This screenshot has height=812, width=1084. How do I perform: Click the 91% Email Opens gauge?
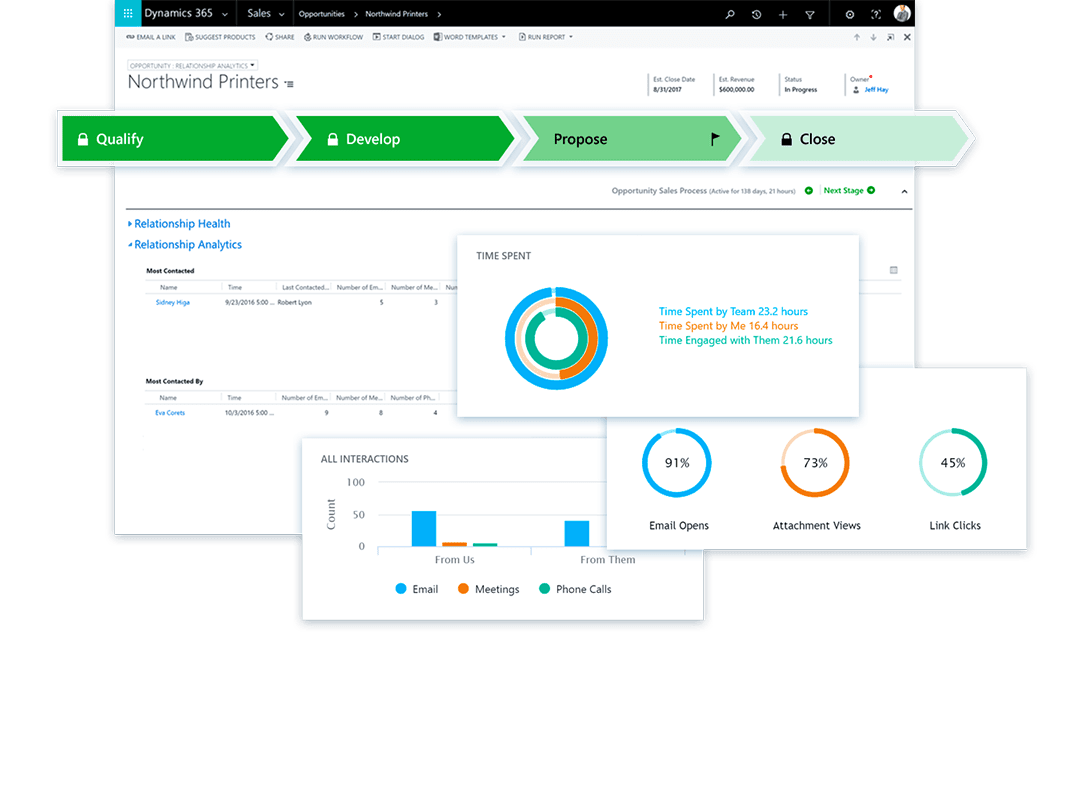tap(677, 463)
